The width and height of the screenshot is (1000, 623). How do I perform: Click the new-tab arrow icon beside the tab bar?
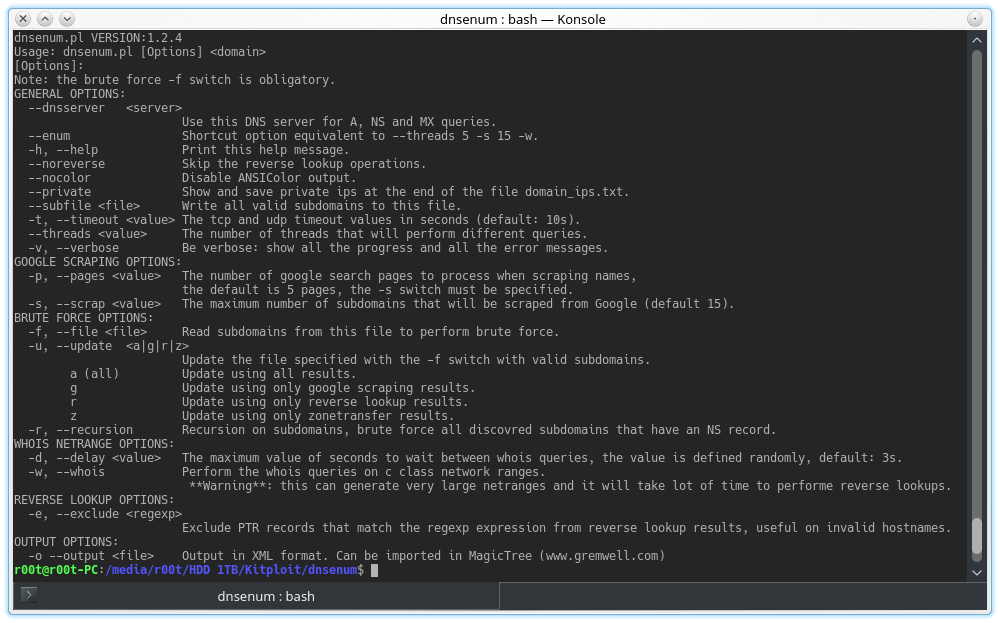click(28, 595)
